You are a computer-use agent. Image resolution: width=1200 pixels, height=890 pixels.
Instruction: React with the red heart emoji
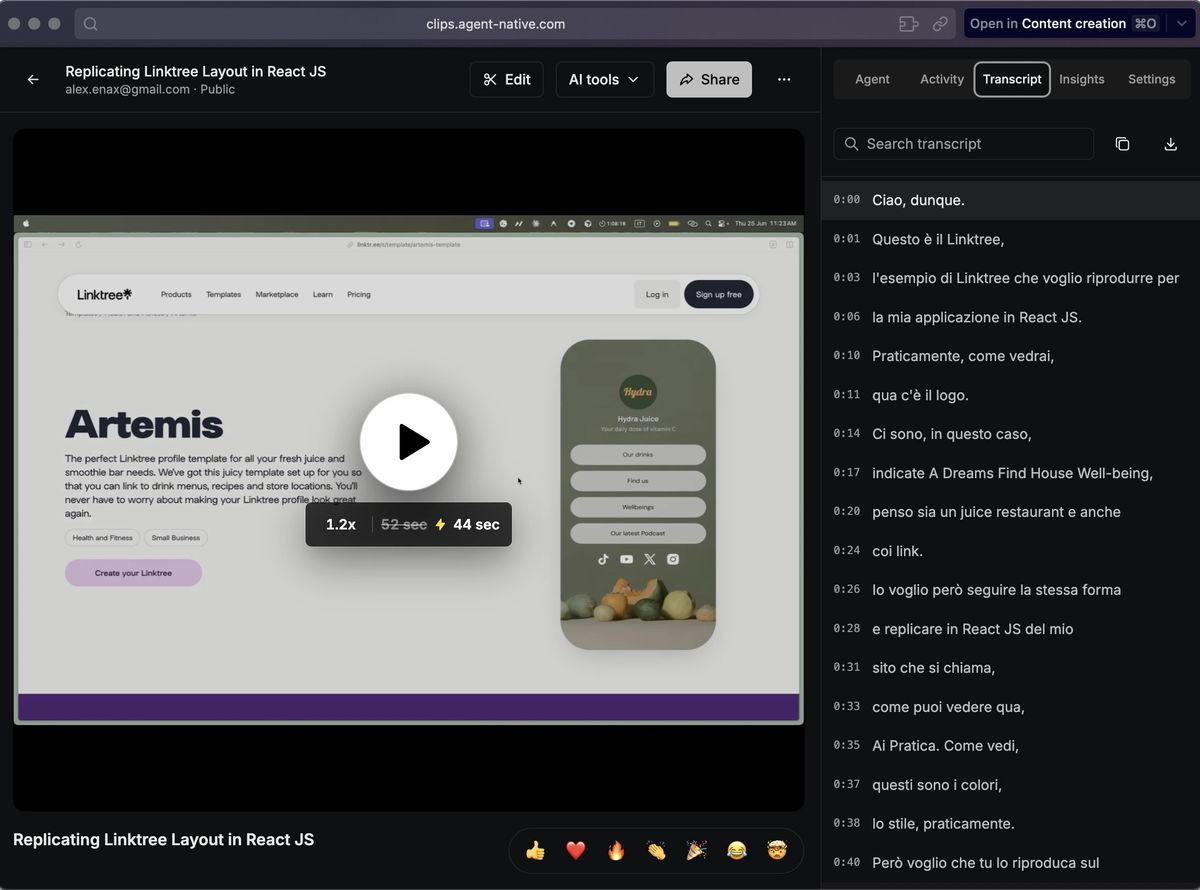[x=576, y=850]
